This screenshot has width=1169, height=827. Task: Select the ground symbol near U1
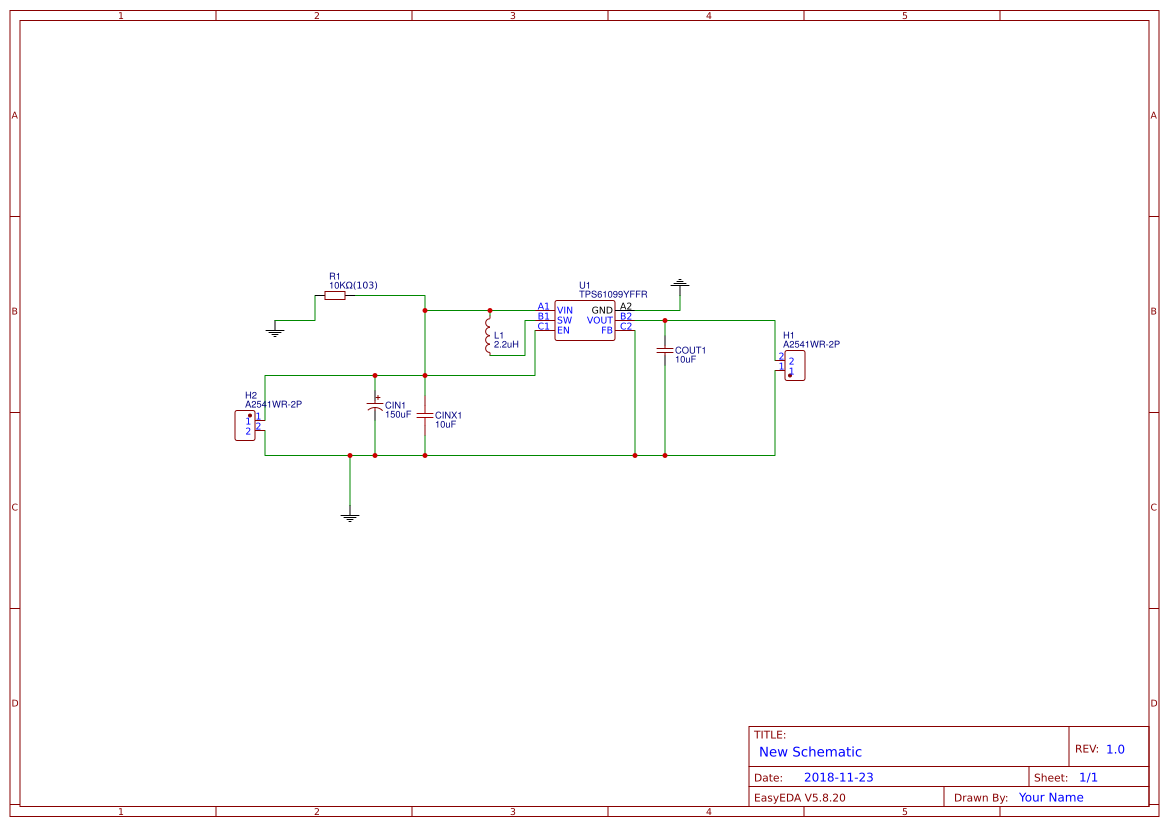point(679,283)
